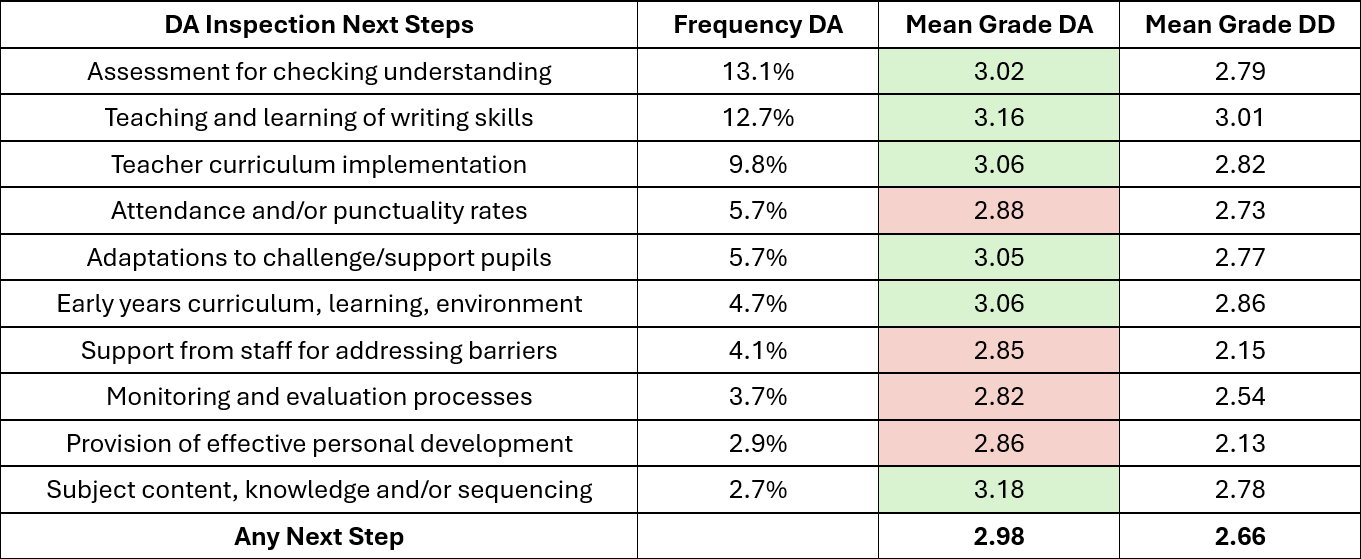The height and width of the screenshot is (559, 1361).
Task: Select the 2.15 Mean Grade DD cell
Action: [x=1239, y=350]
